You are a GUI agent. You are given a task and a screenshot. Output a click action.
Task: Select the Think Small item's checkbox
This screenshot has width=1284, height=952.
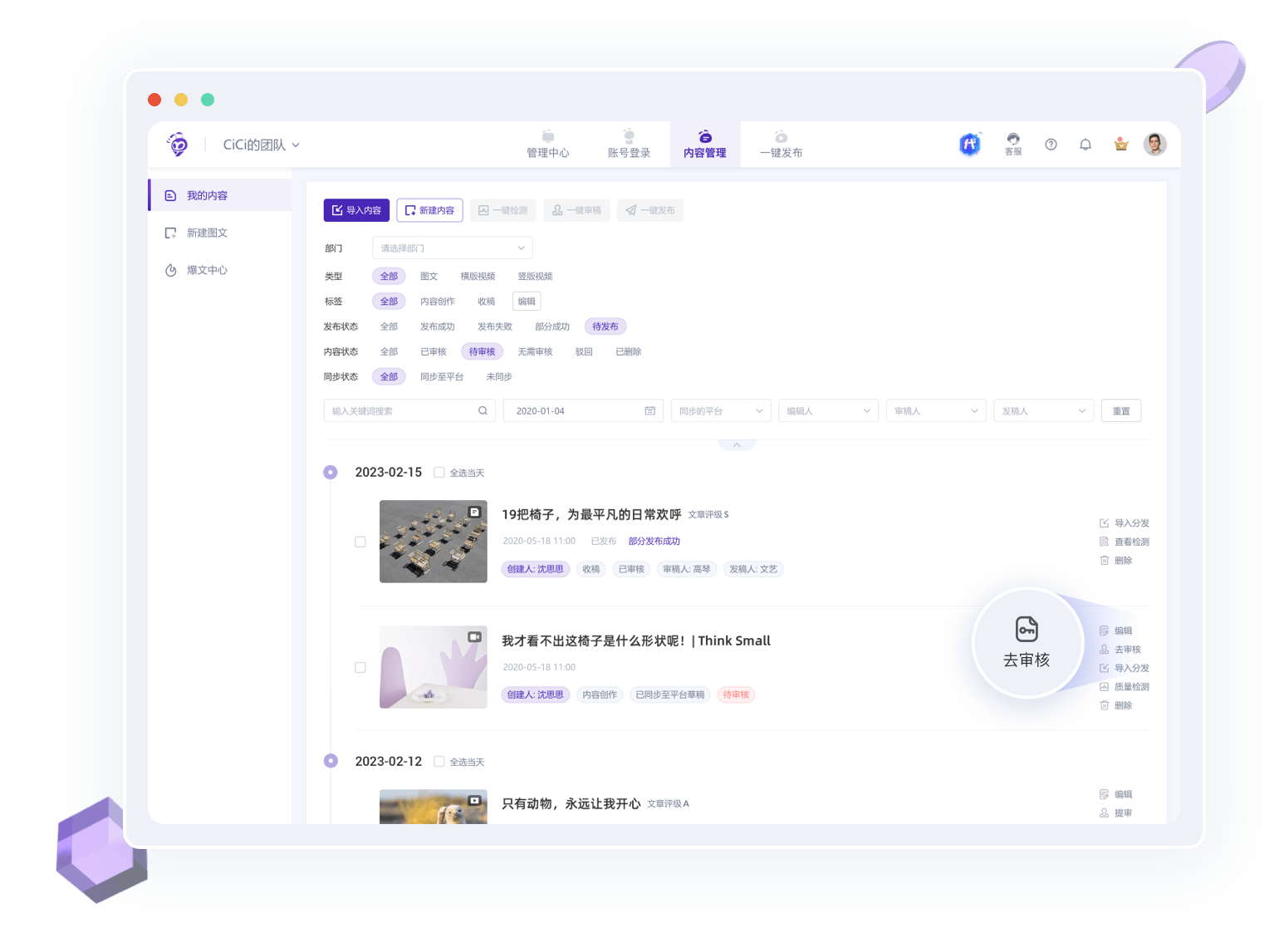pyautogui.click(x=360, y=667)
